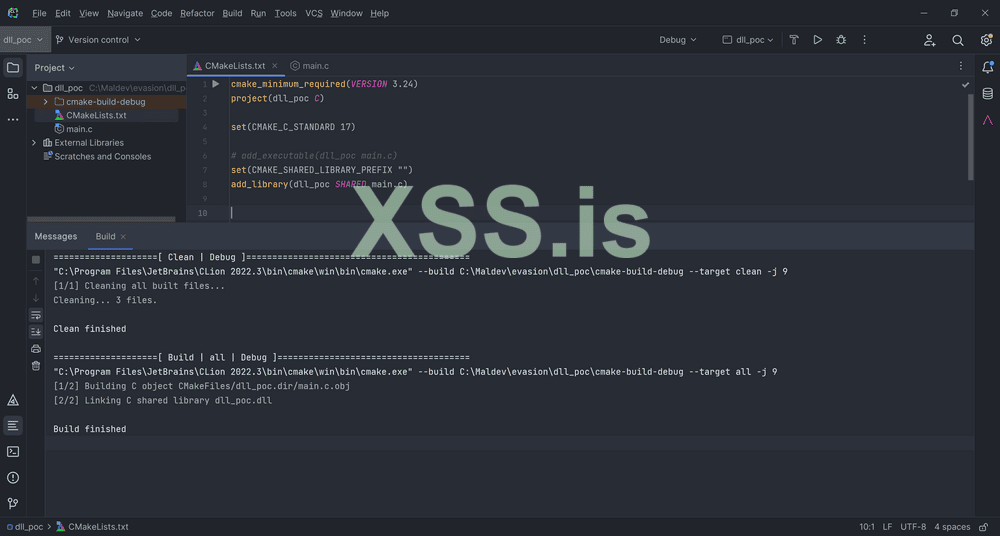
Task: Select the CMakeLists.txt editor tab
Action: tap(235, 66)
